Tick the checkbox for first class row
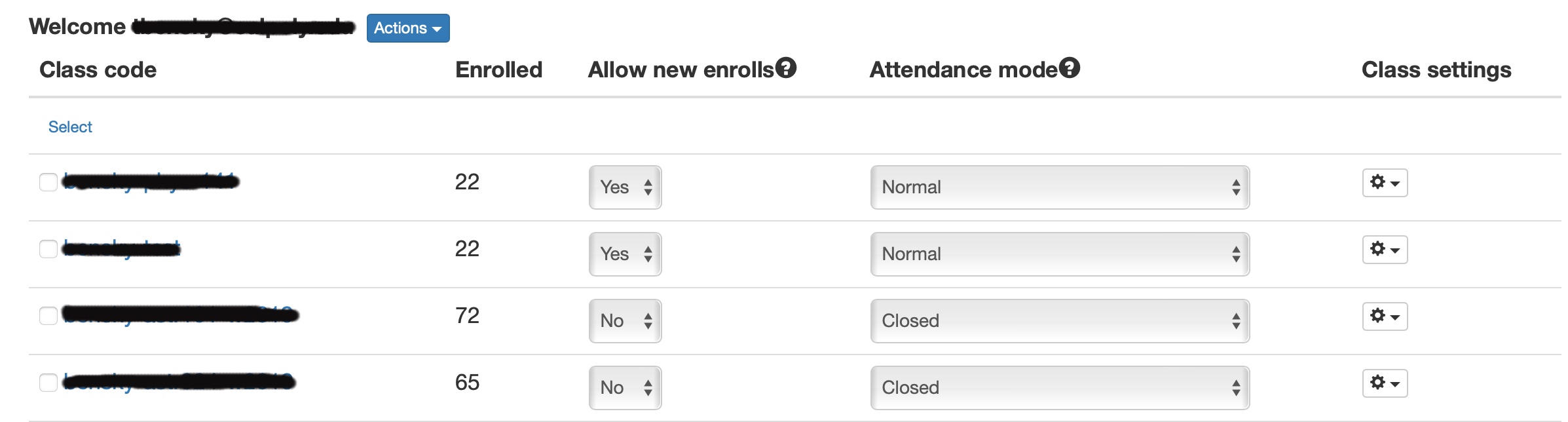1568x422 pixels. coord(48,182)
